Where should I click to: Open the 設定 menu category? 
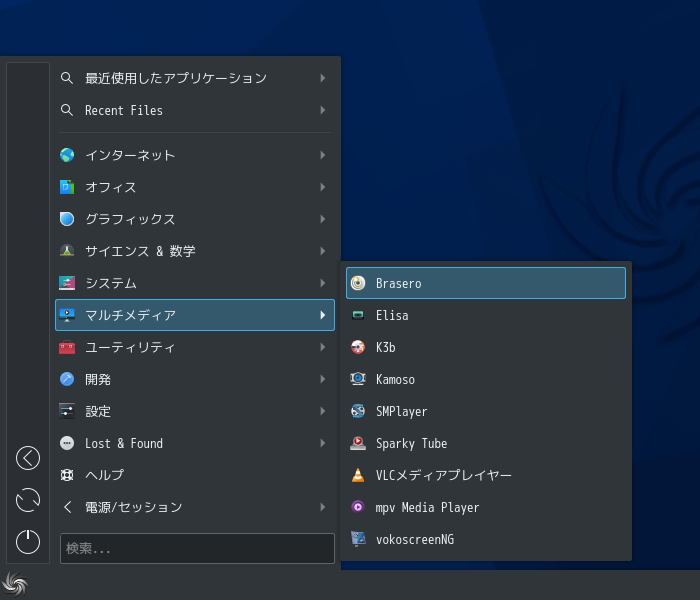click(x=195, y=411)
